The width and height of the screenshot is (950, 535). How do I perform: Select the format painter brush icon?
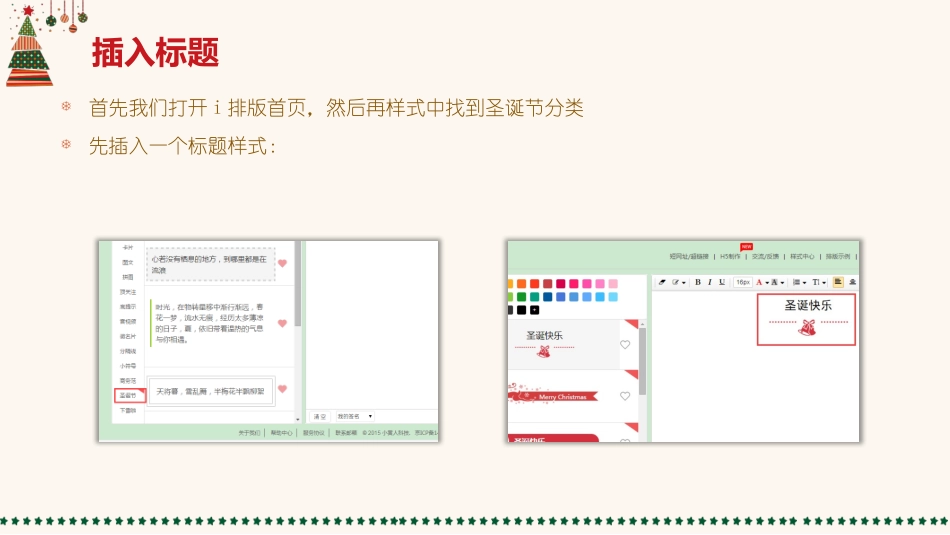tap(676, 282)
